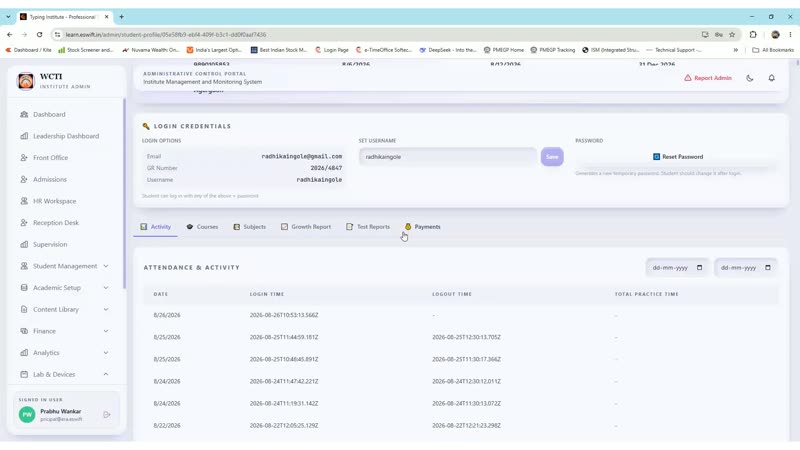Click email radhikaingole@gmail.com value

(x=302, y=156)
